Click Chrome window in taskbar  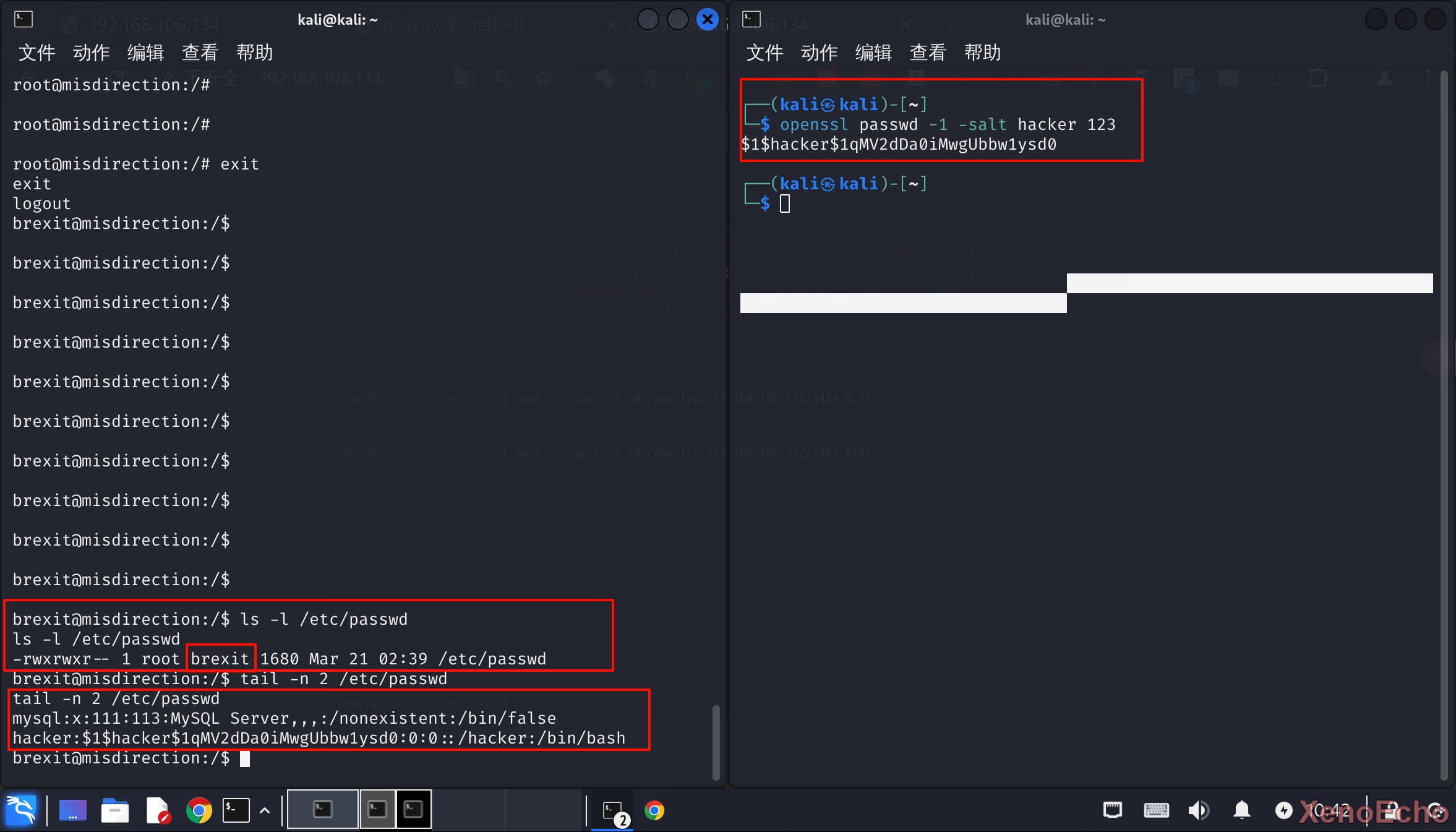(x=654, y=810)
